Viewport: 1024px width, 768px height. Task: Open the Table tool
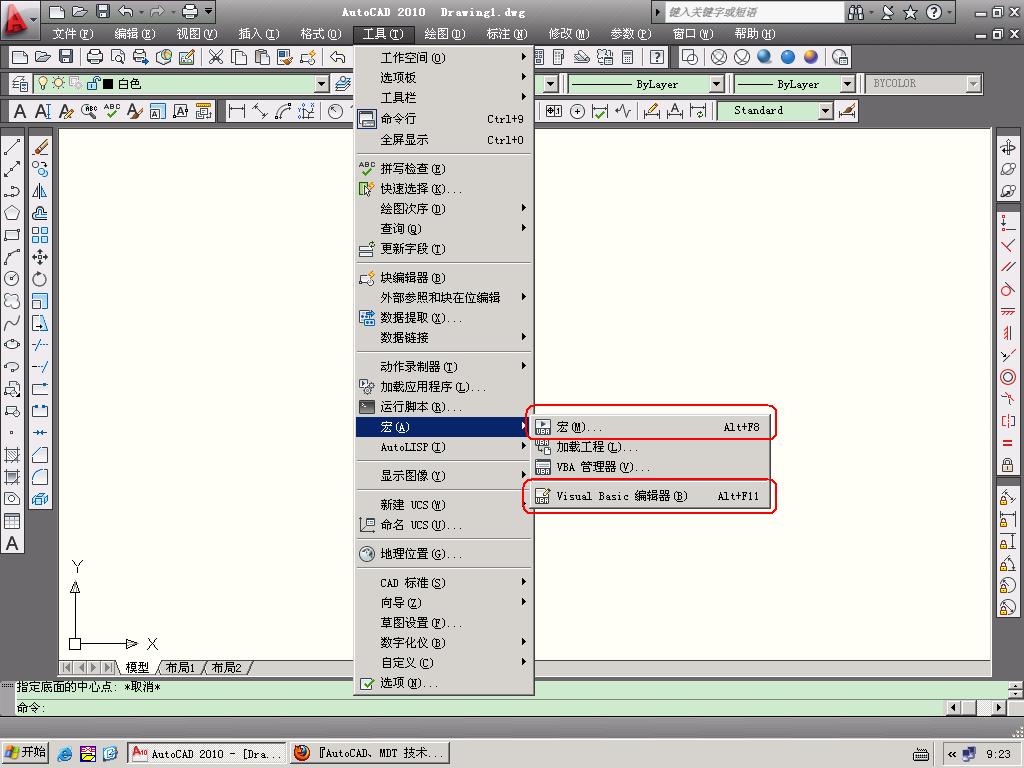[12, 521]
